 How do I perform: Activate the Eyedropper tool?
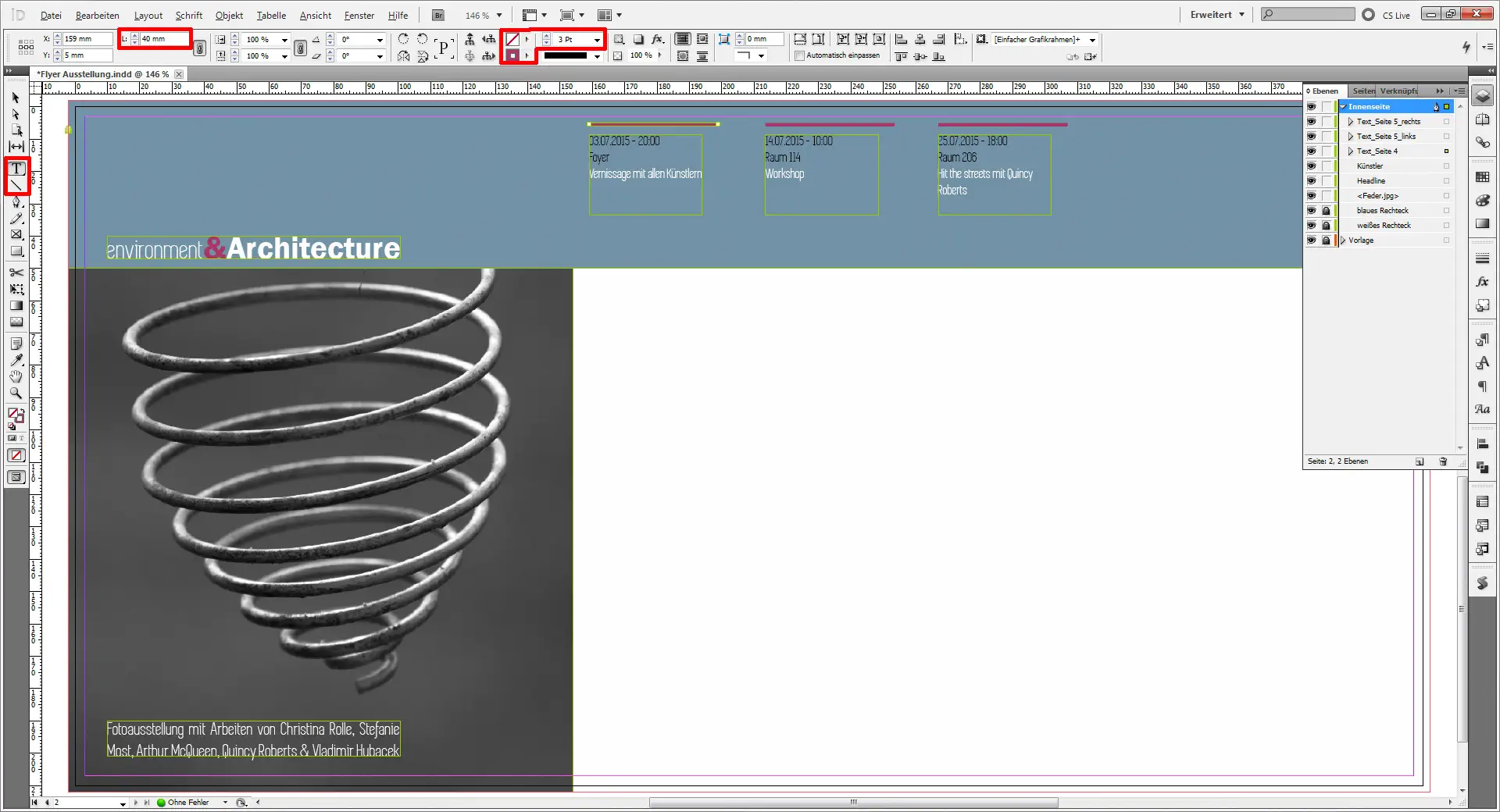point(16,360)
